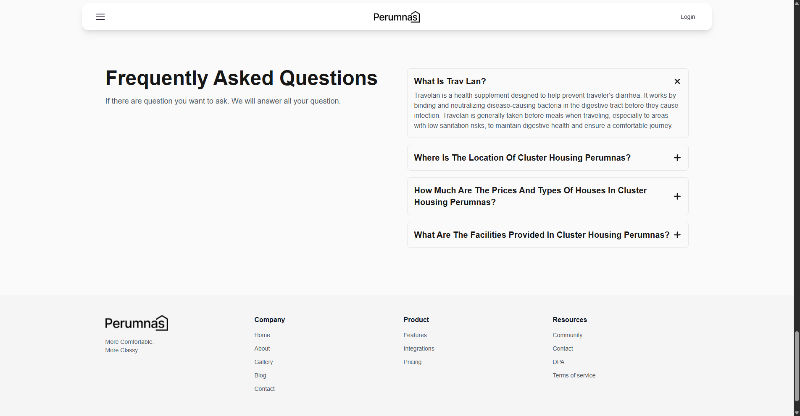Click the Login link in the header
This screenshot has height=416, width=800.
(x=688, y=17)
